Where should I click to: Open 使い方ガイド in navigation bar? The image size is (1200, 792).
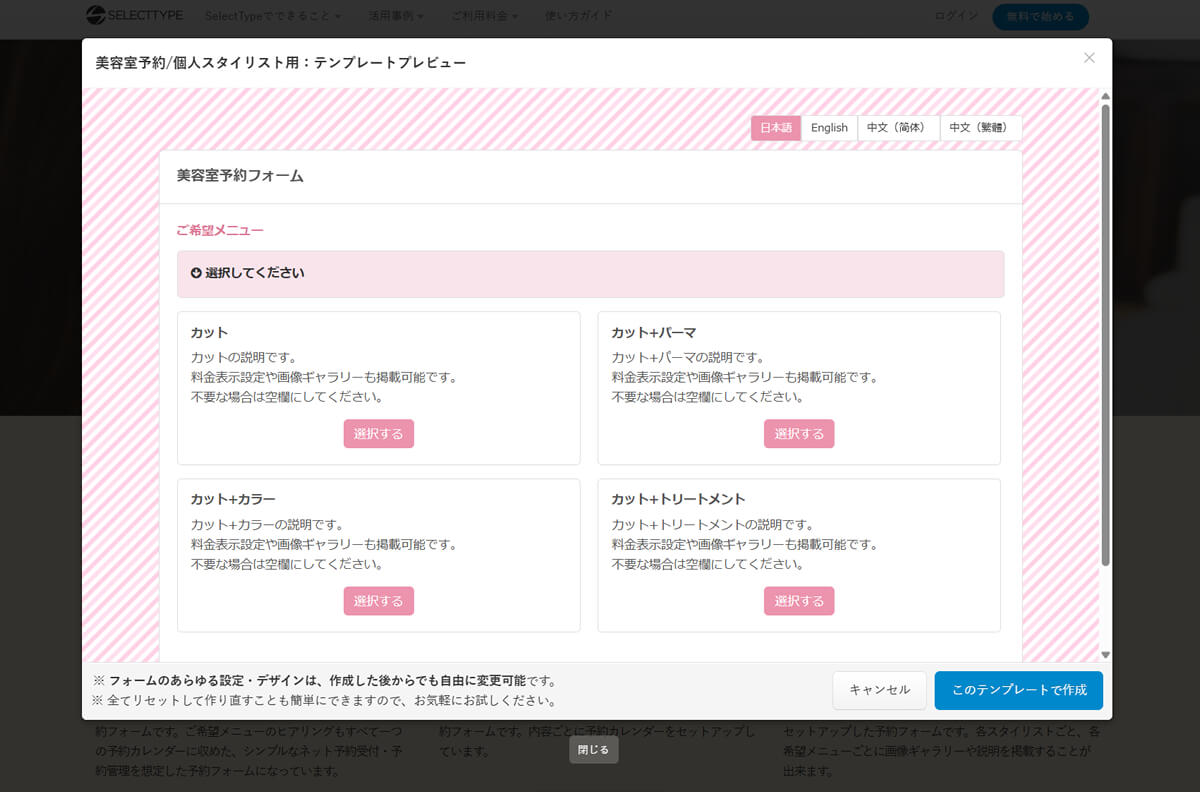click(x=578, y=16)
